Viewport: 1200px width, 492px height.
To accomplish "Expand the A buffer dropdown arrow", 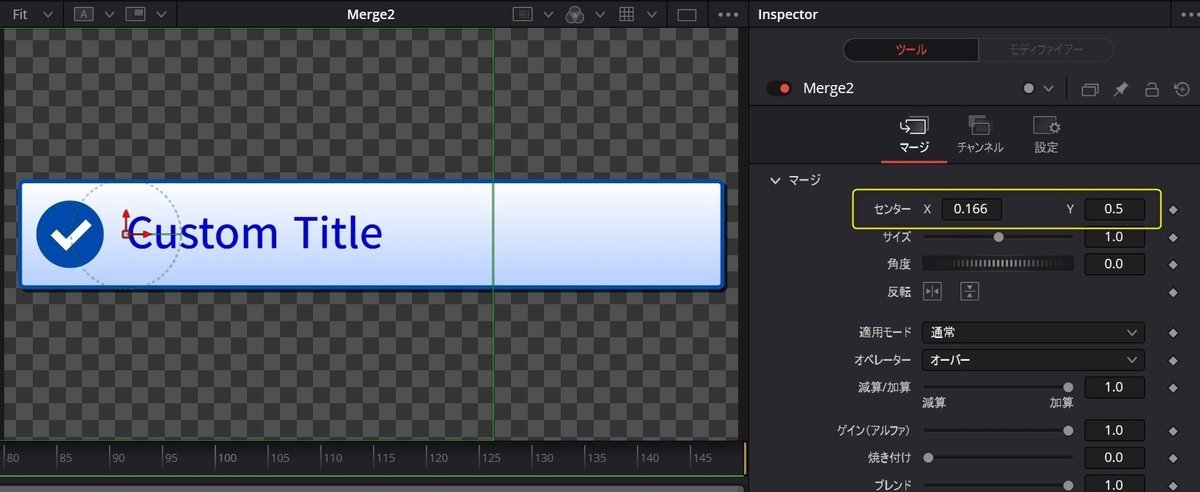I will coord(109,15).
